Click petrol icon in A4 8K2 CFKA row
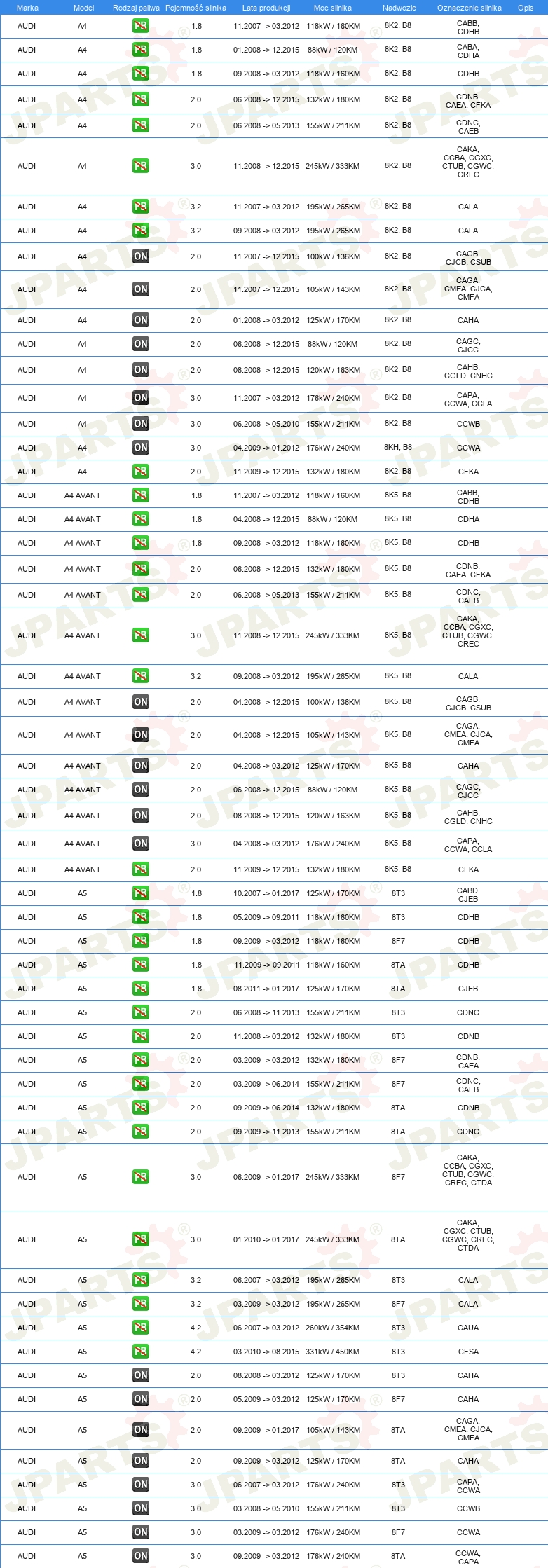Screen dimensions: 548x1568 141,472
